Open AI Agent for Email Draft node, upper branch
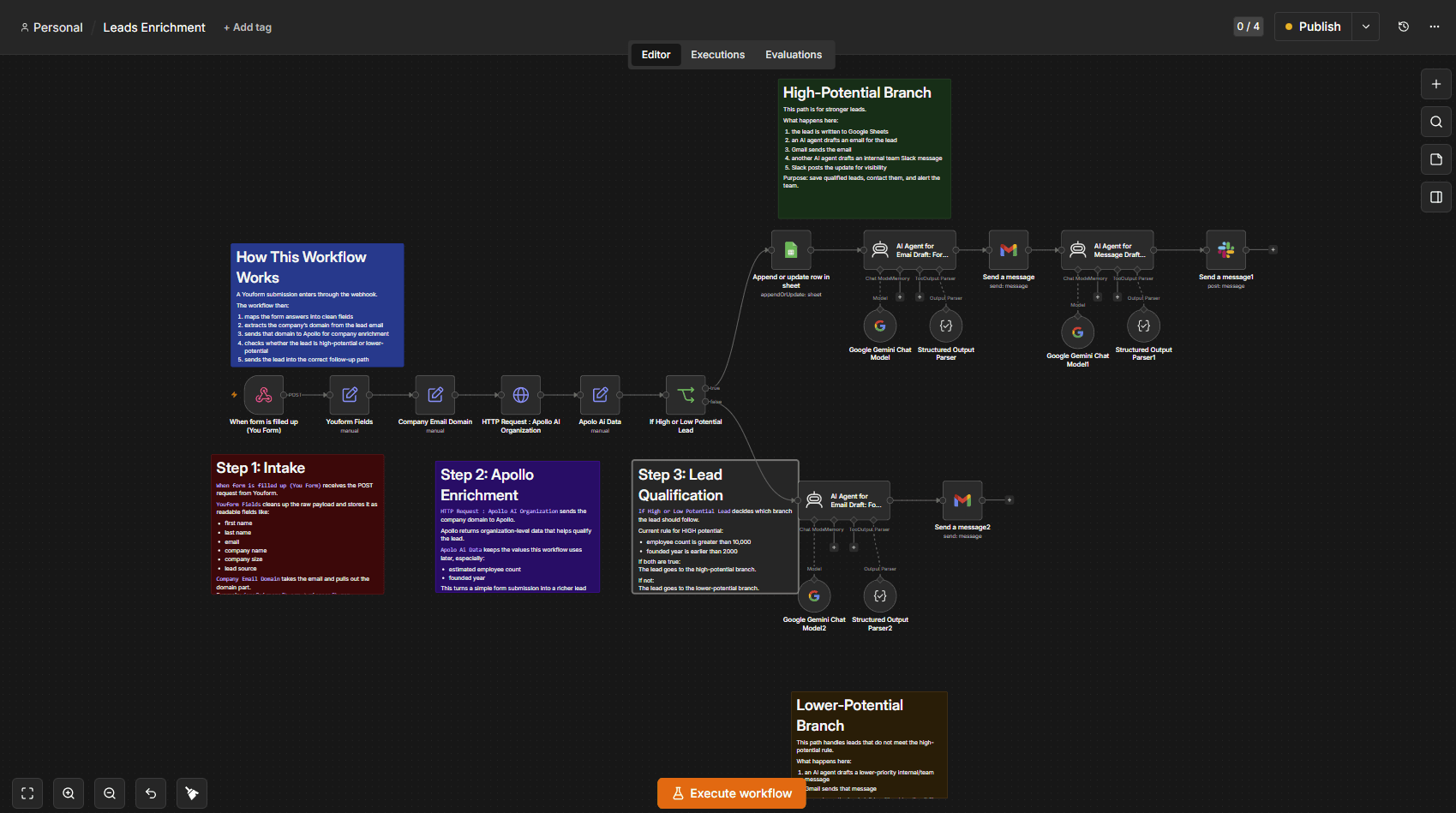 pyautogui.click(x=910, y=250)
